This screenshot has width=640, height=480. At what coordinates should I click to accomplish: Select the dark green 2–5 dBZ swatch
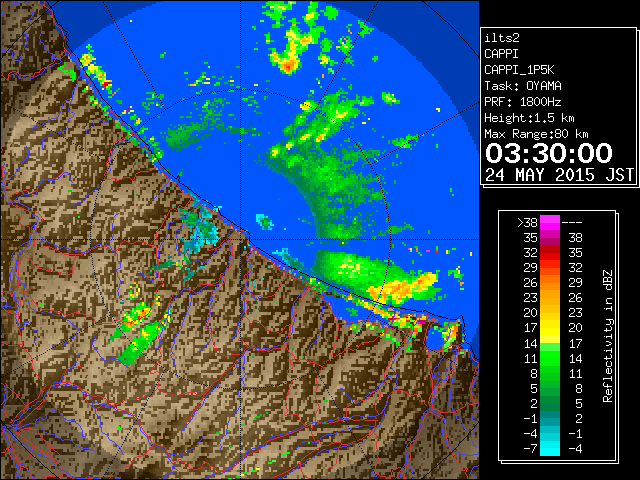(550, 403)
